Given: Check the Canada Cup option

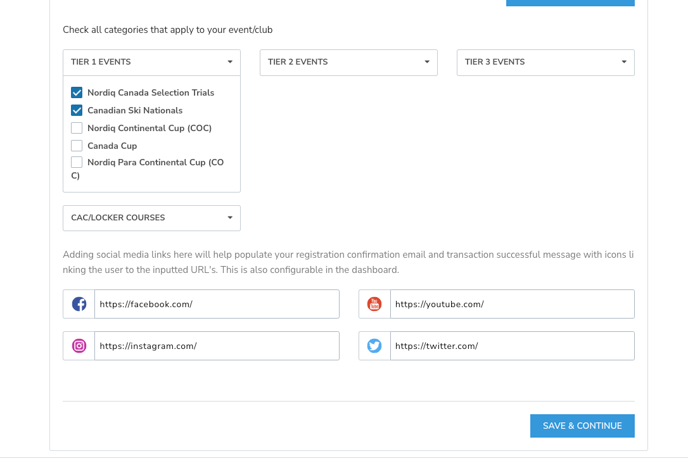Looking at the screenshot, I should 77,146.
